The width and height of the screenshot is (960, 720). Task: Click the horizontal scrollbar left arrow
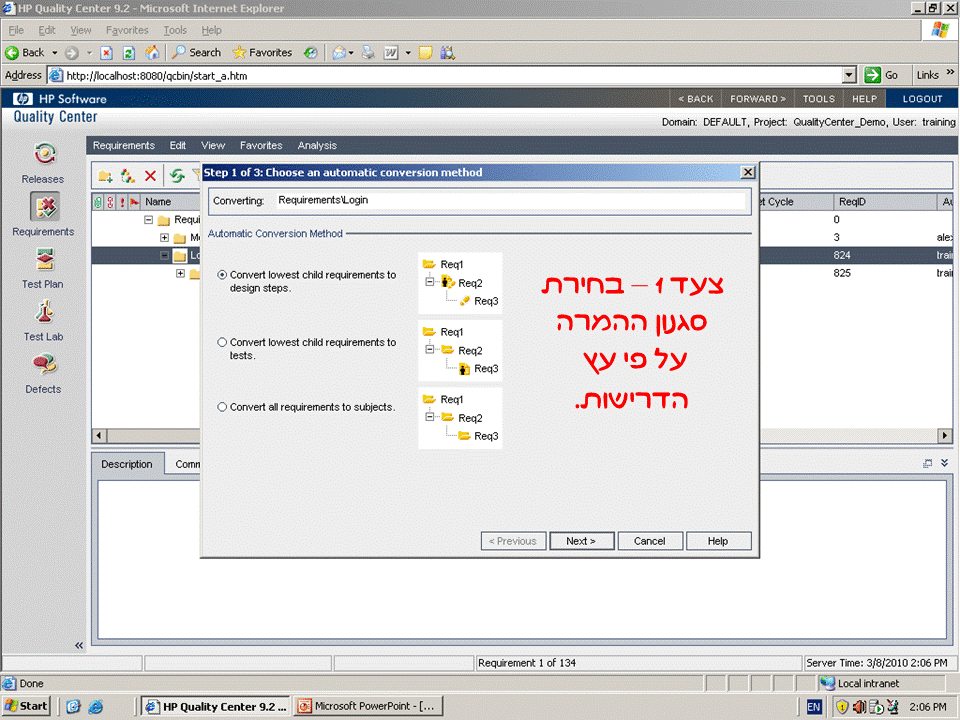[99, 436]
